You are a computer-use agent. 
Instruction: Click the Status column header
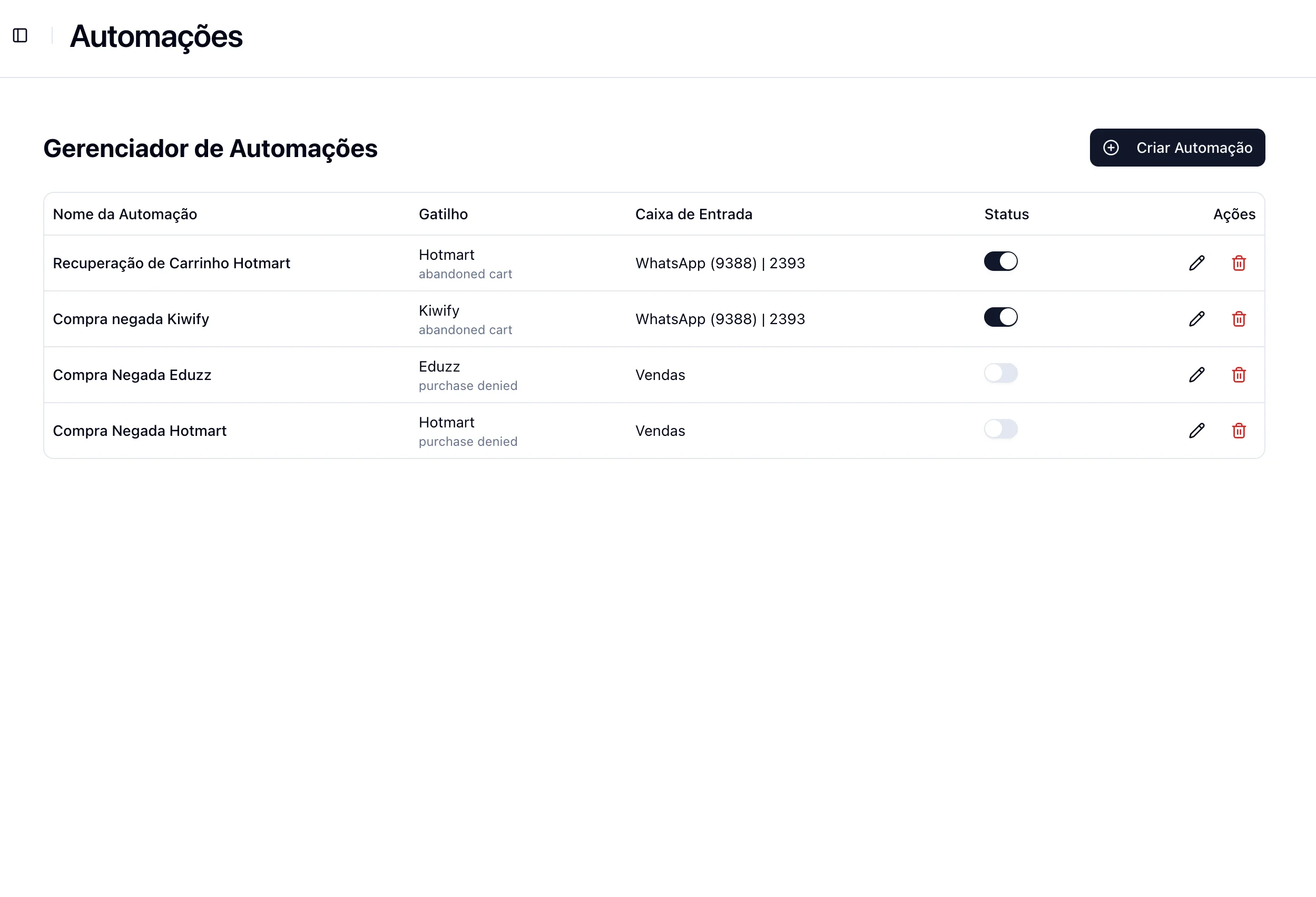pyautogui.click(x=1006, y=214)
